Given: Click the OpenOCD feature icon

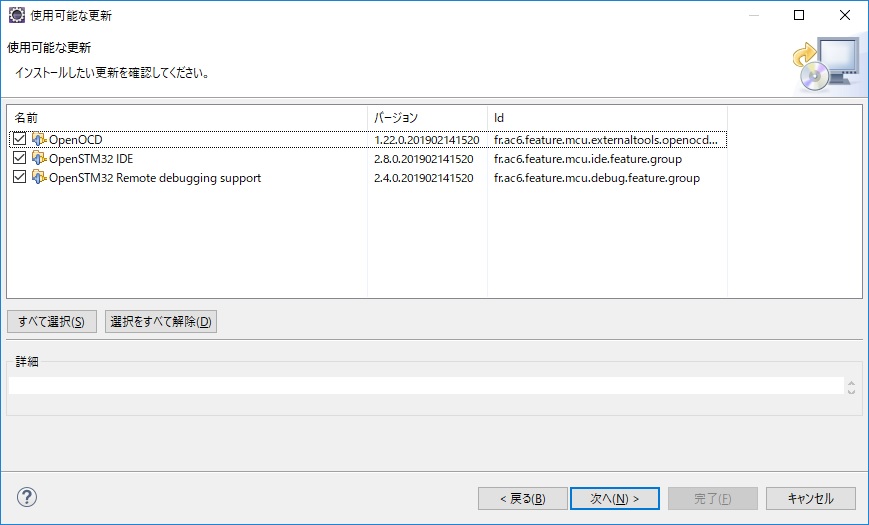Looking at the screenshot, I should click(39, 139).
